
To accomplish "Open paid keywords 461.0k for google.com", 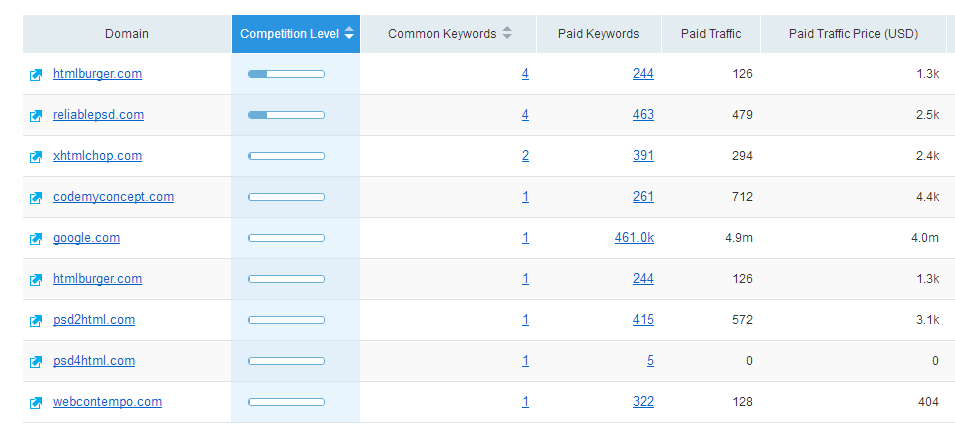I will (x=634, y=237).
